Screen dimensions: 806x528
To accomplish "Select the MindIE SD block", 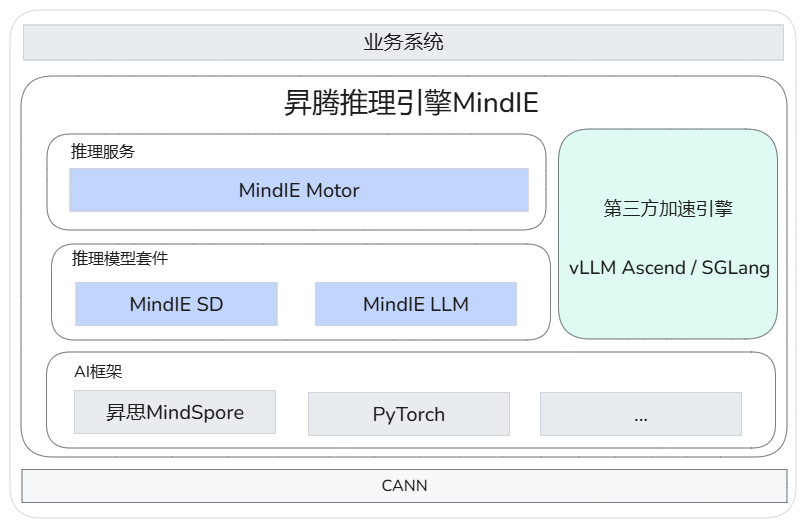I will click(176, 304).
